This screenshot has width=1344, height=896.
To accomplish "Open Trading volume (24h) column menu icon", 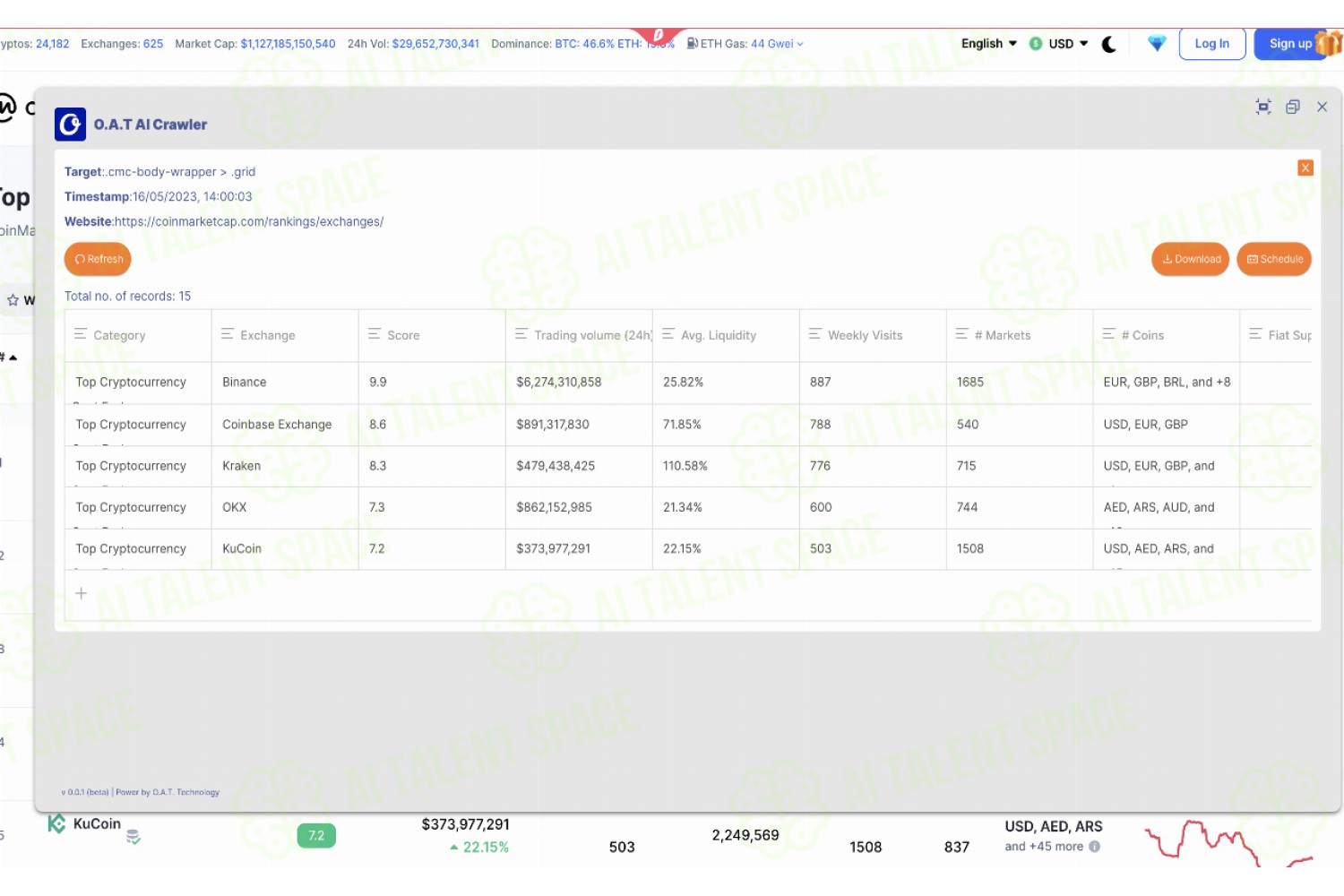I will click(x=521, y=334).
